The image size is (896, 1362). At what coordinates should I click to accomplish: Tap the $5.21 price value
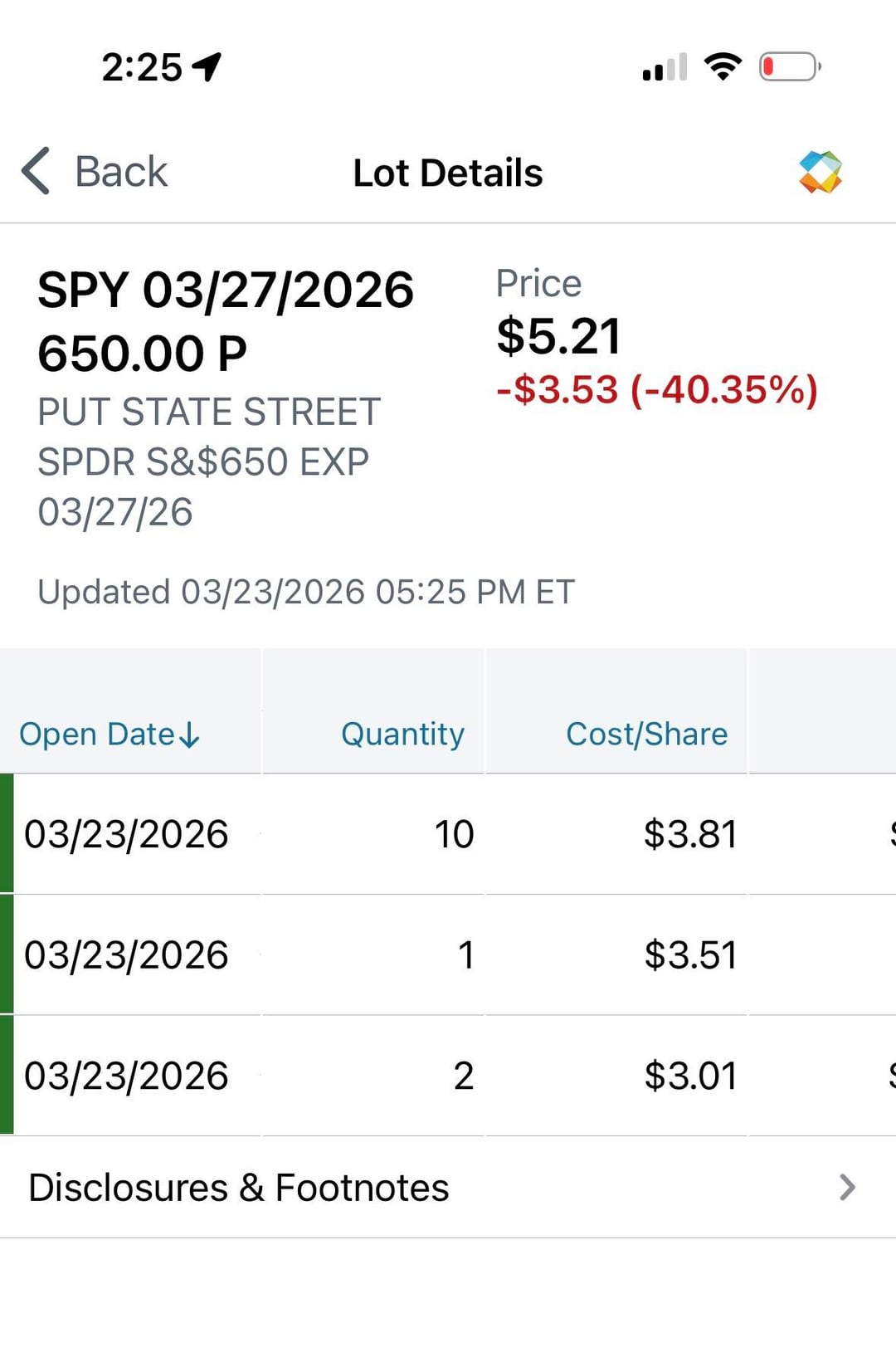tap(558, 336)
